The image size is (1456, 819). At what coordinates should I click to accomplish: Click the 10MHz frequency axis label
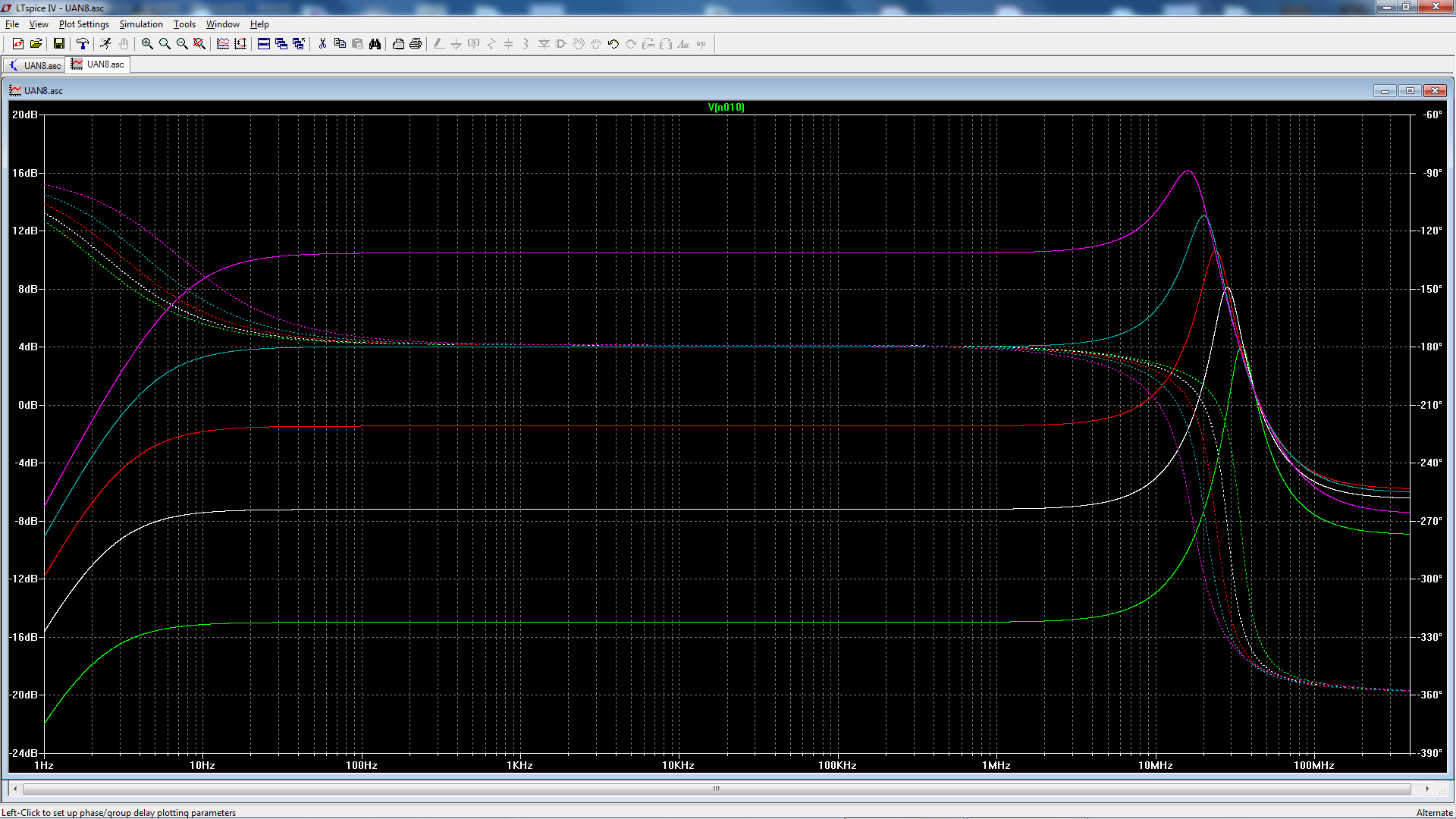[1155, 765]
